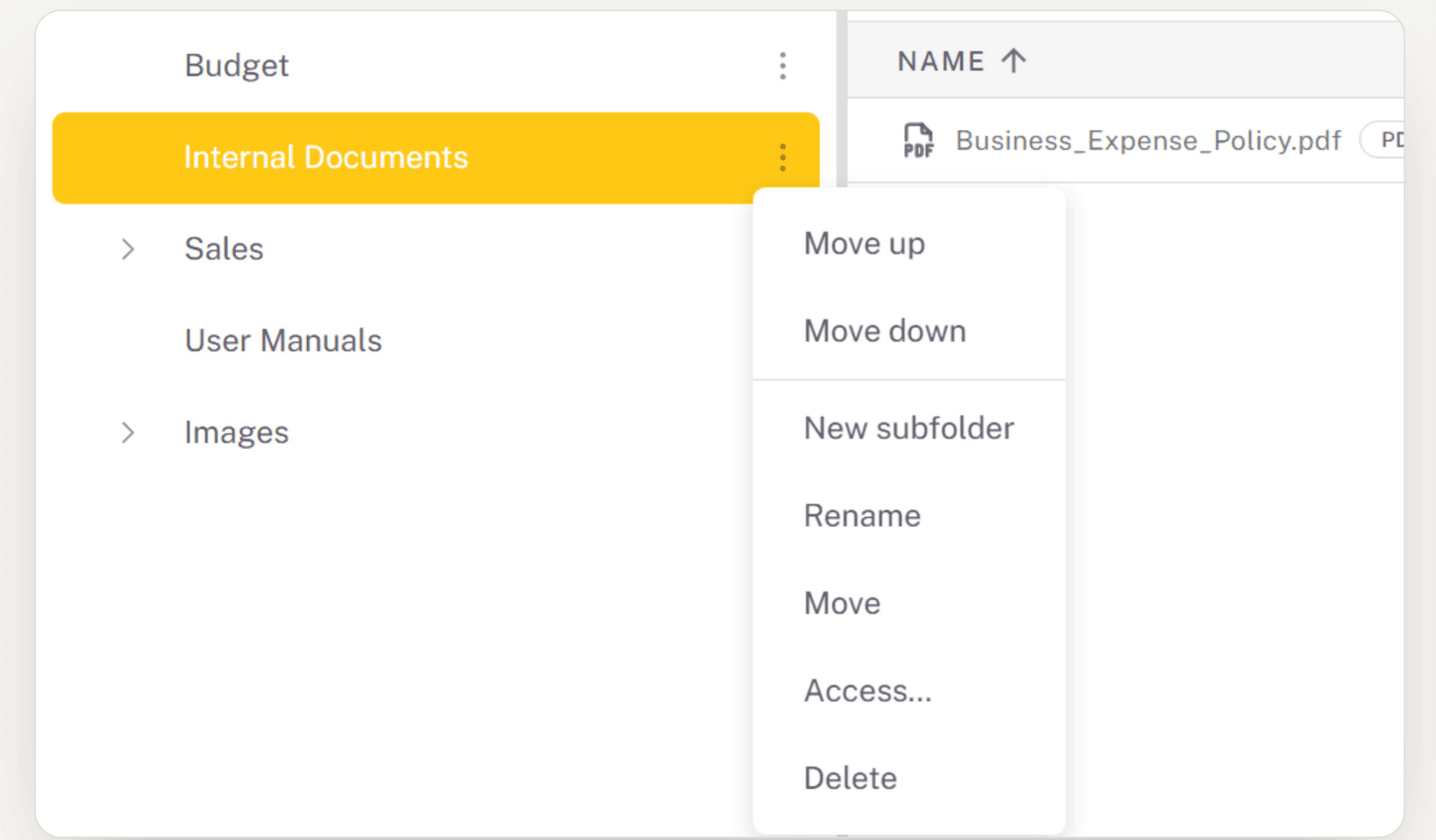Click the ascending sort arrow beside NAME
The height and width of the screenshot is (840, 1436).
1013,61
